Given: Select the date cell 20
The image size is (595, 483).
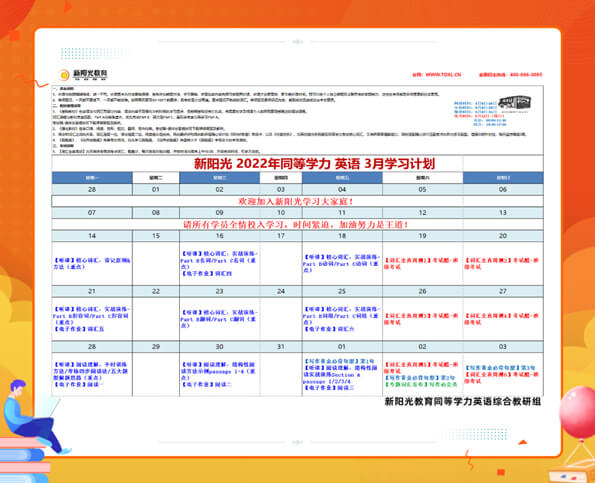Looking at the screenshot, I should pos(503,236).
